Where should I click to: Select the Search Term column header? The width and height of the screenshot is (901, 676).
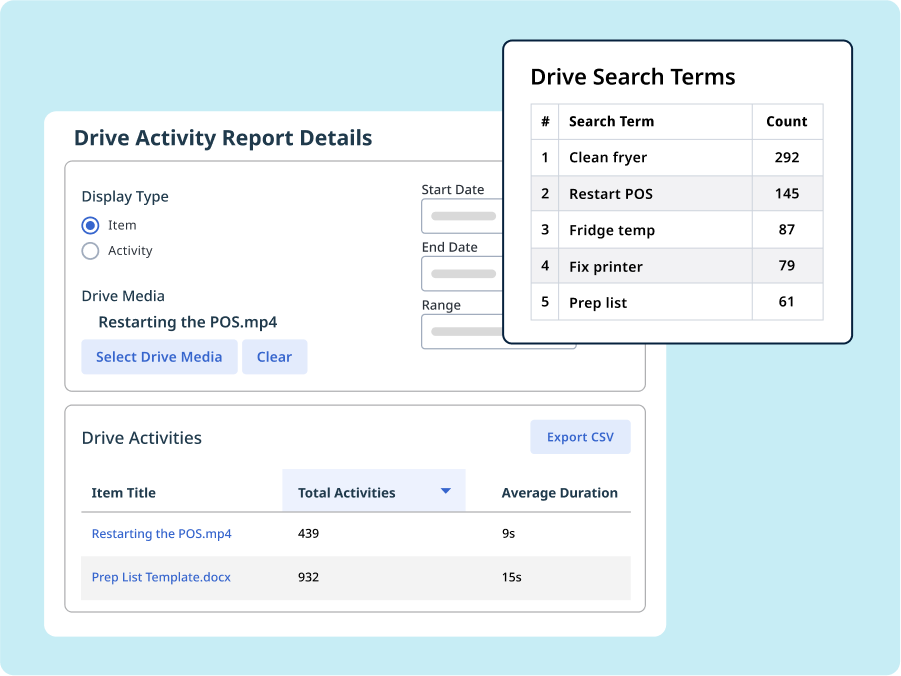tap(612, 121)
